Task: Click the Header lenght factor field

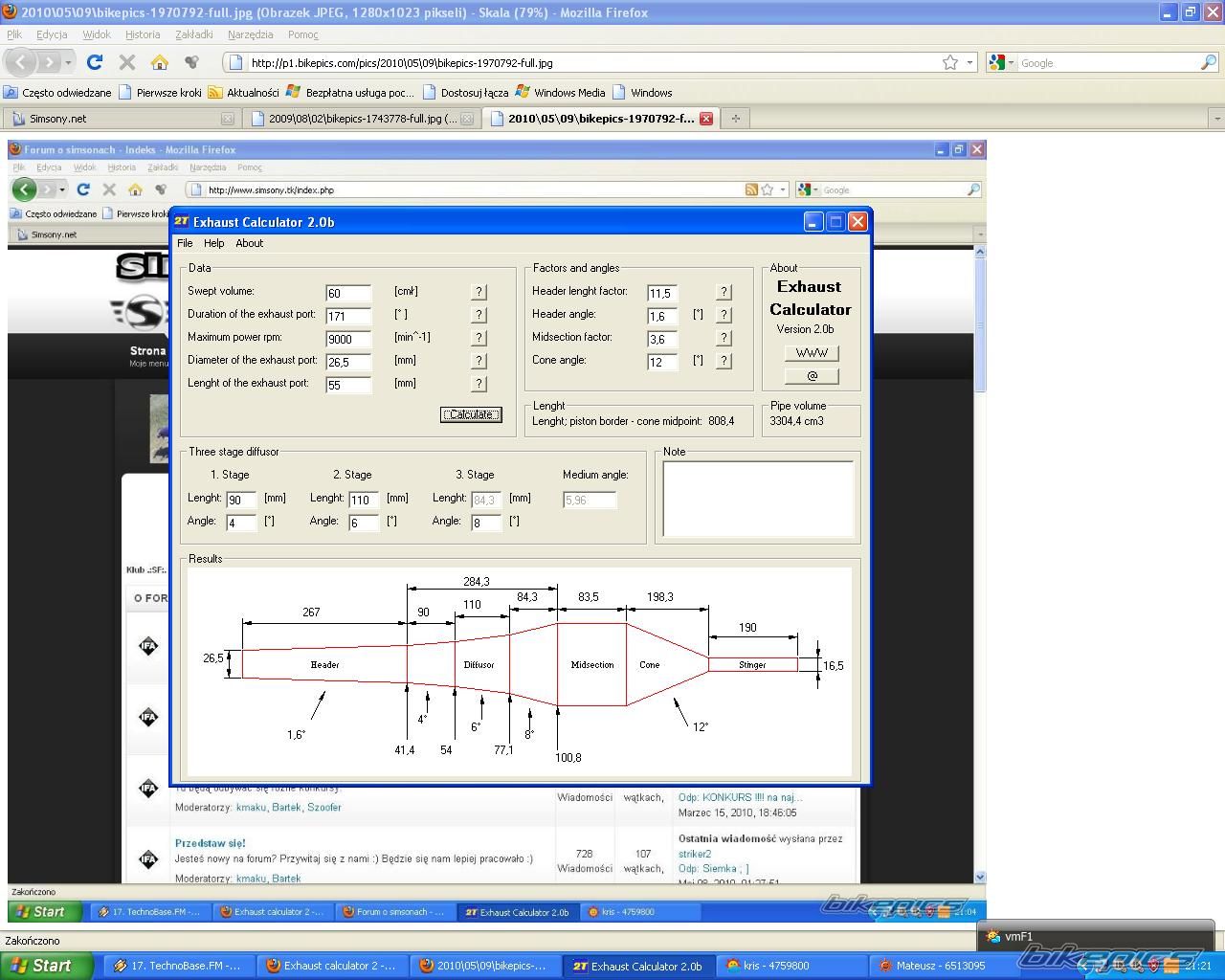Action: click(x=662, y=293)
